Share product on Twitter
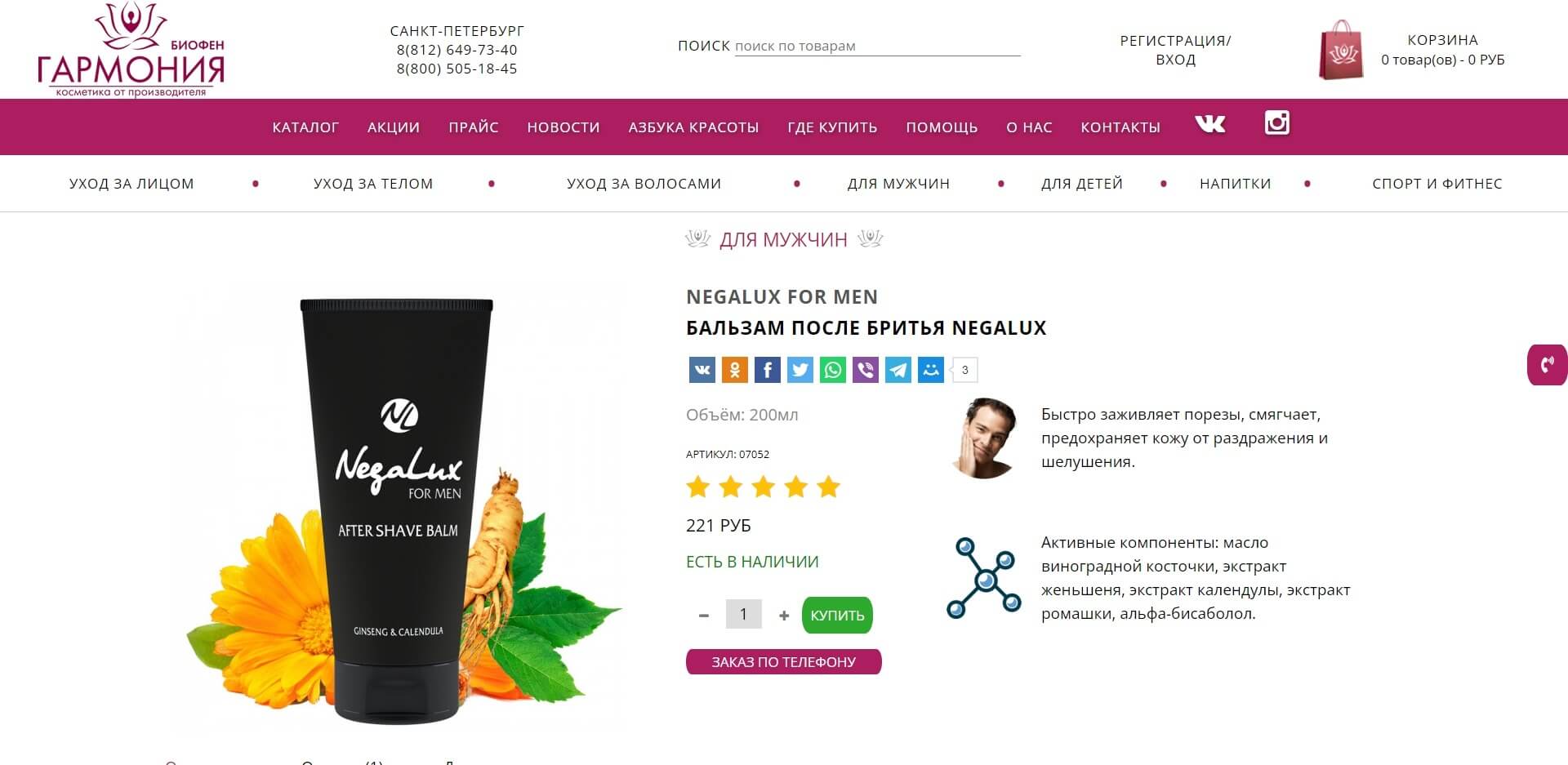Image resolution: width=1568 pixels, height=765 pixels. click(800, 370)
